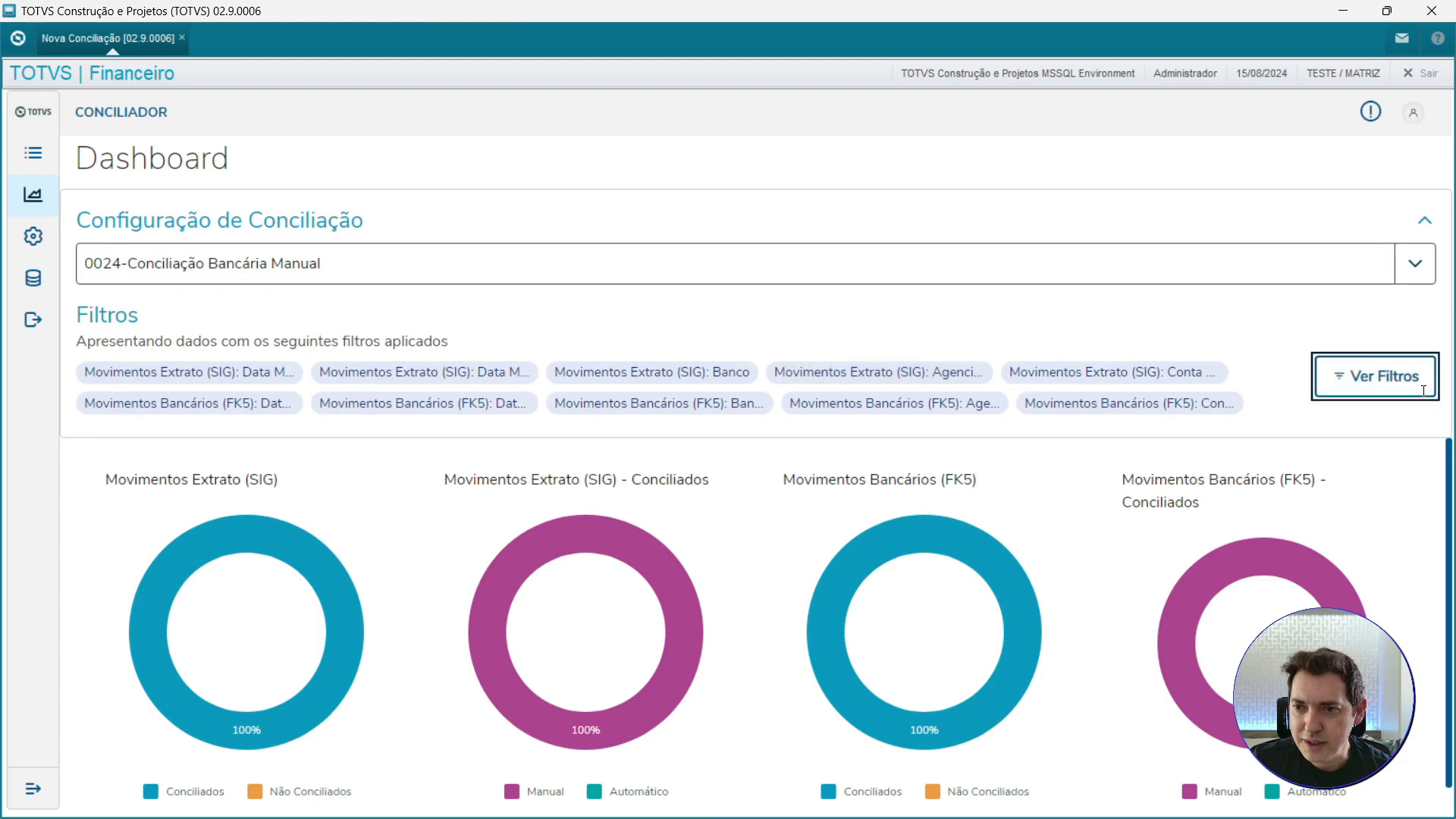Expand sidebar using bottom collapse icon
This screenshot has width=1456, height=819.
tap(33, 789)
